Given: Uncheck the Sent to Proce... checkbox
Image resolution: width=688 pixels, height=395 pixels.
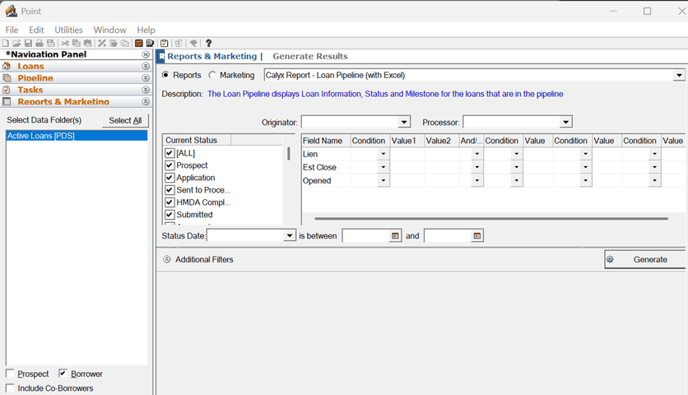Looking at the screenshot, I should pyautogui.click(x=170, y=190).
